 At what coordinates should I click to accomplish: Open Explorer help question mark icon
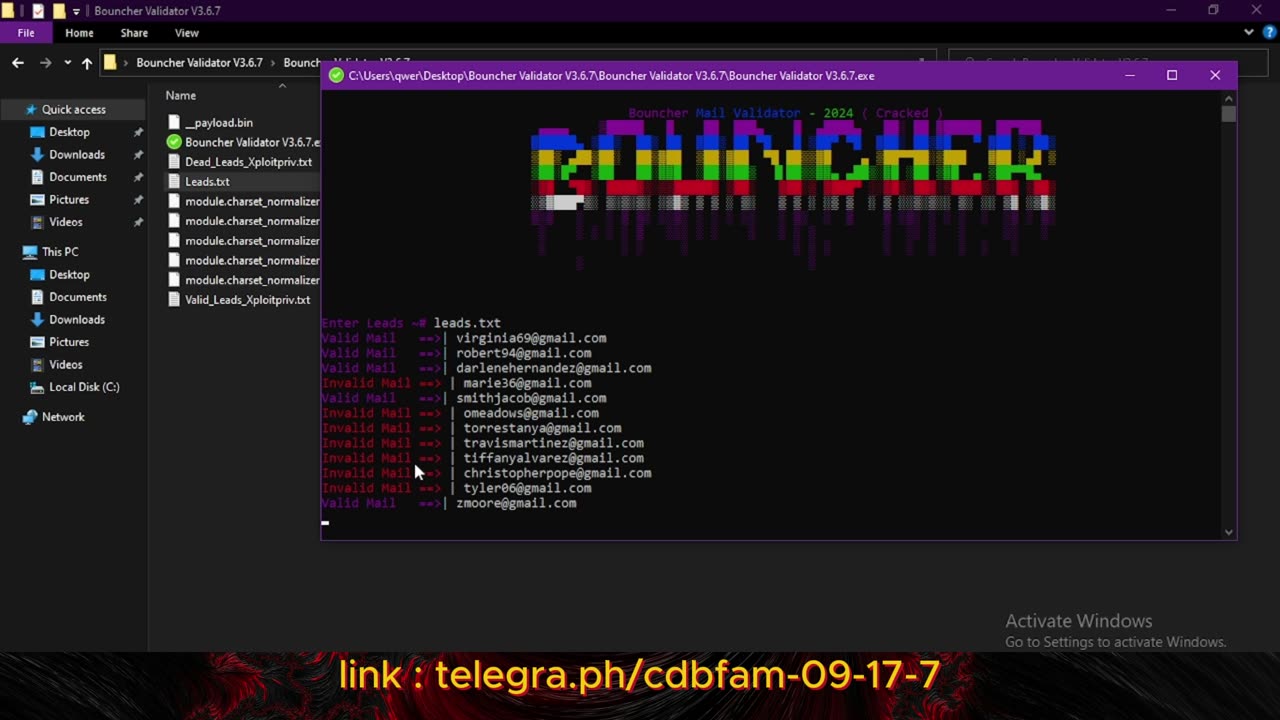(1268, 33)
